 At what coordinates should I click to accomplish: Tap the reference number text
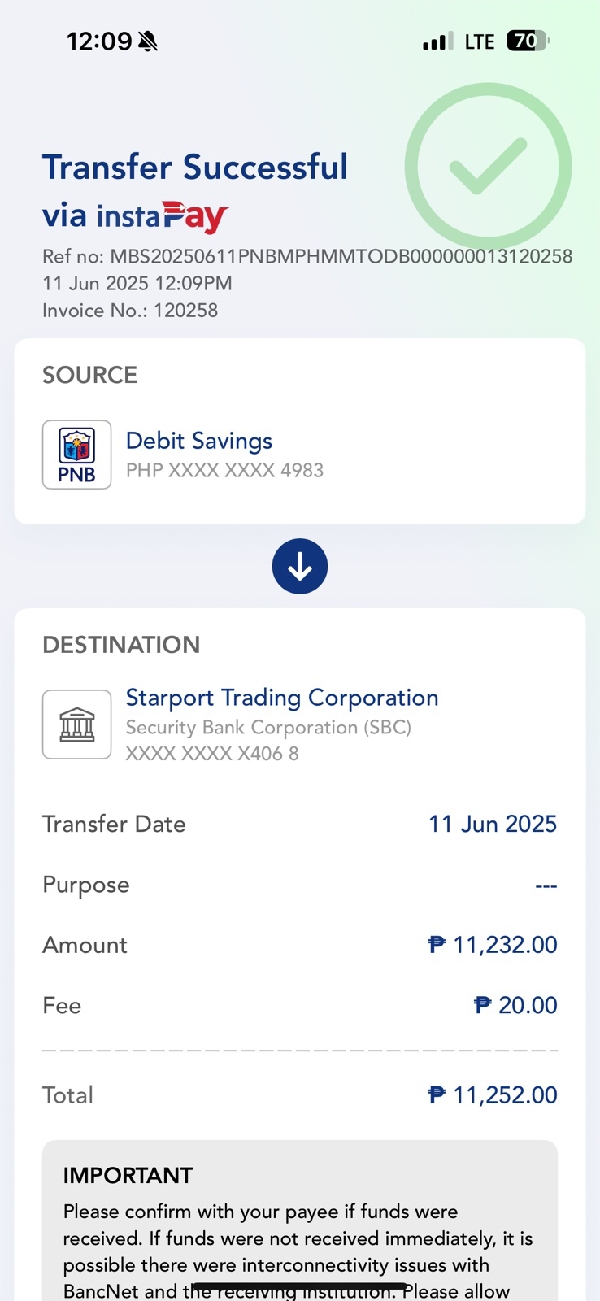[x=307, y=256]
